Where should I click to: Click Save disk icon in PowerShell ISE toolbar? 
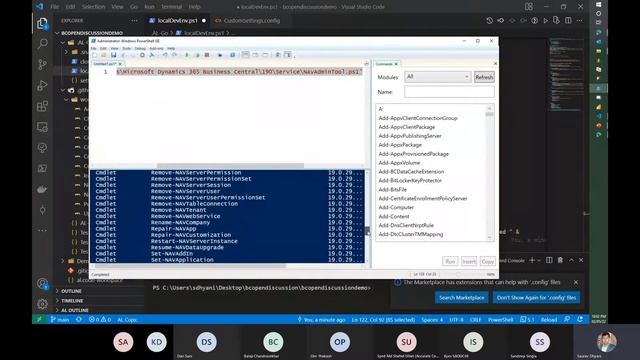[113, 55]
